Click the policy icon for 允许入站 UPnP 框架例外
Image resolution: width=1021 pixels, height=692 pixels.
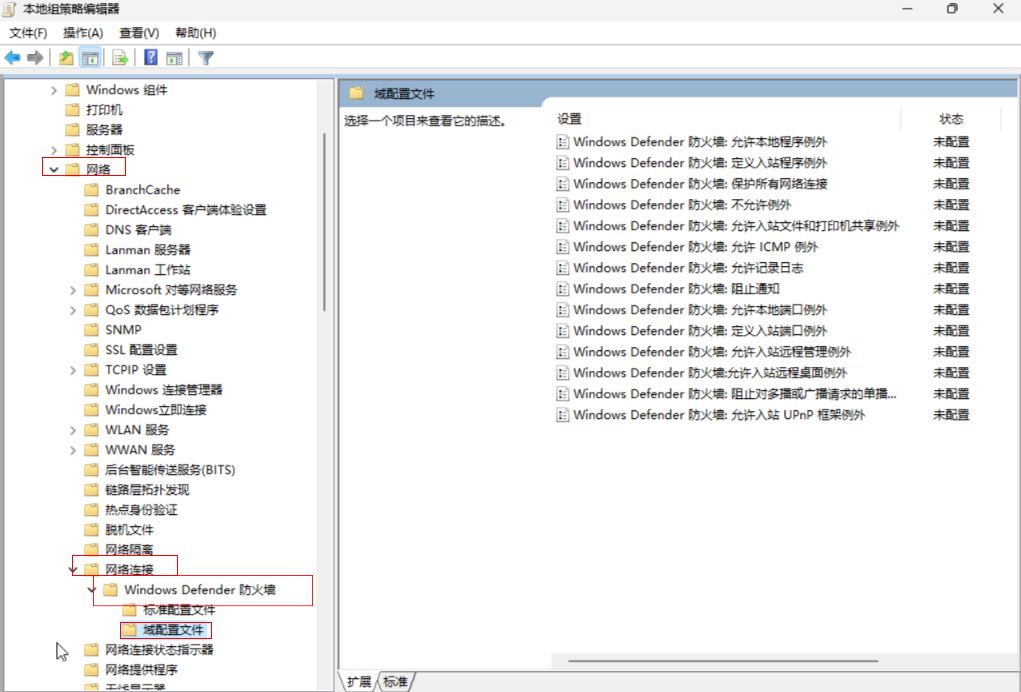point(563,415)
